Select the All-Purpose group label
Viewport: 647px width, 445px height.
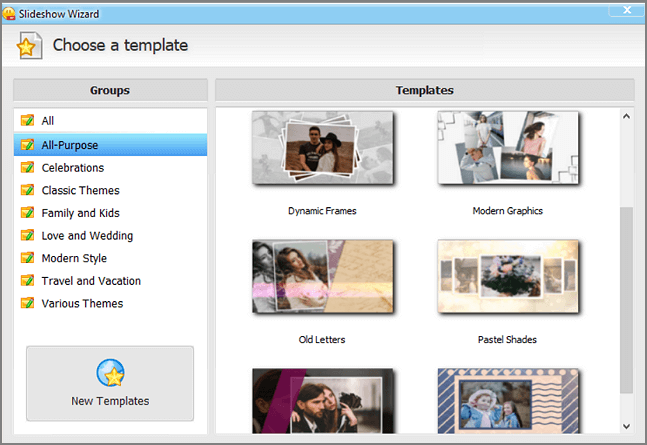point(70,145)
